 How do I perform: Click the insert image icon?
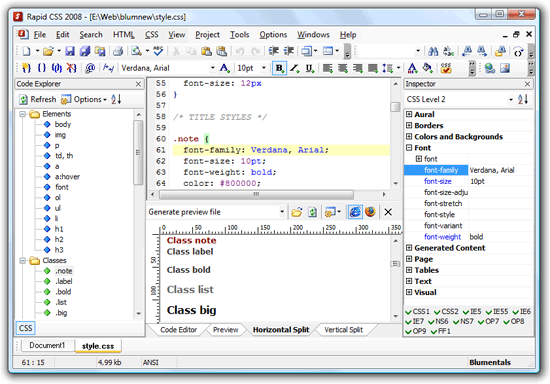tap(505, 68)
